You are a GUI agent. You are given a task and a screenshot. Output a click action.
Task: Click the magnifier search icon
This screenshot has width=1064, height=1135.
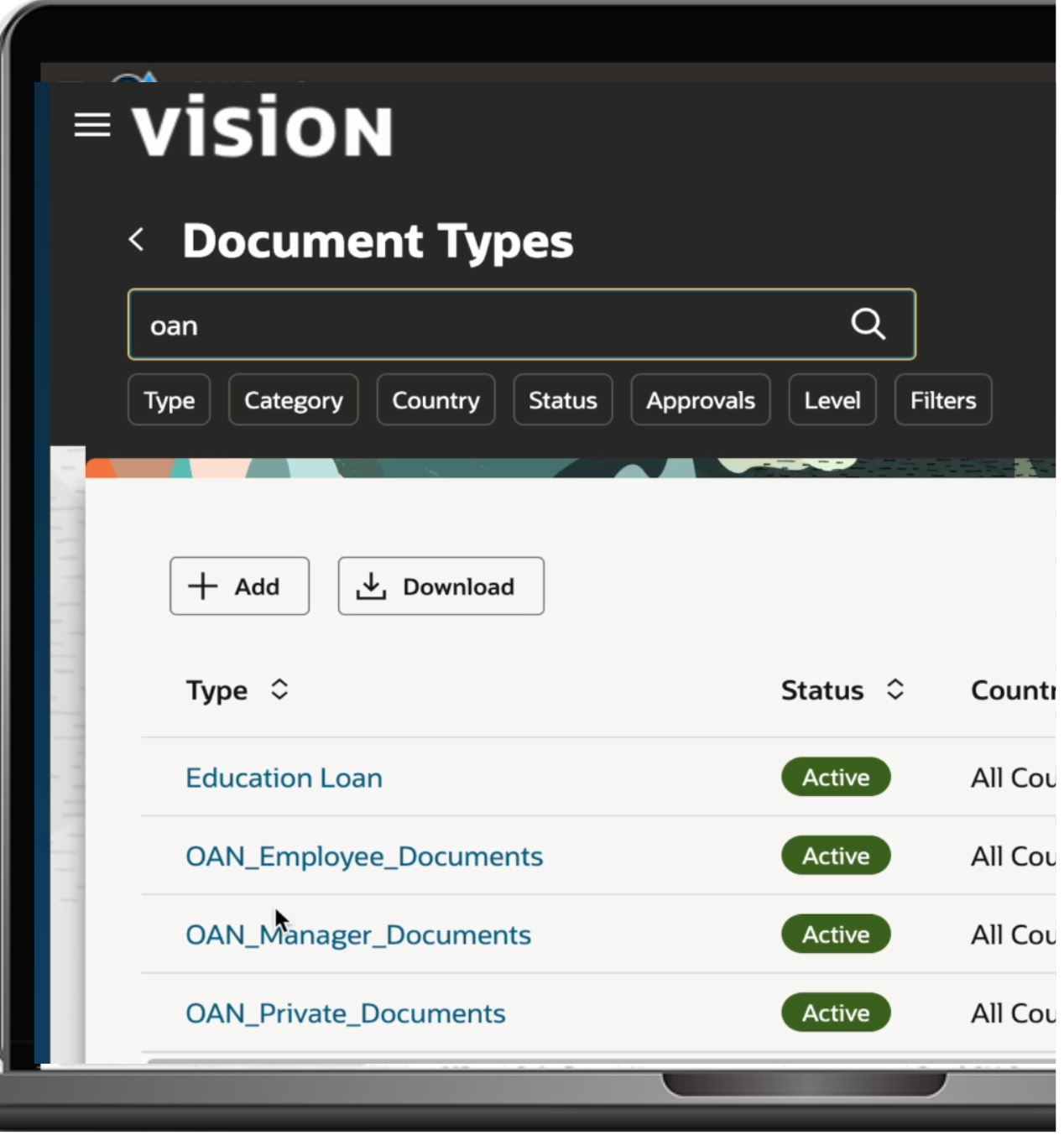click(868, 324)
